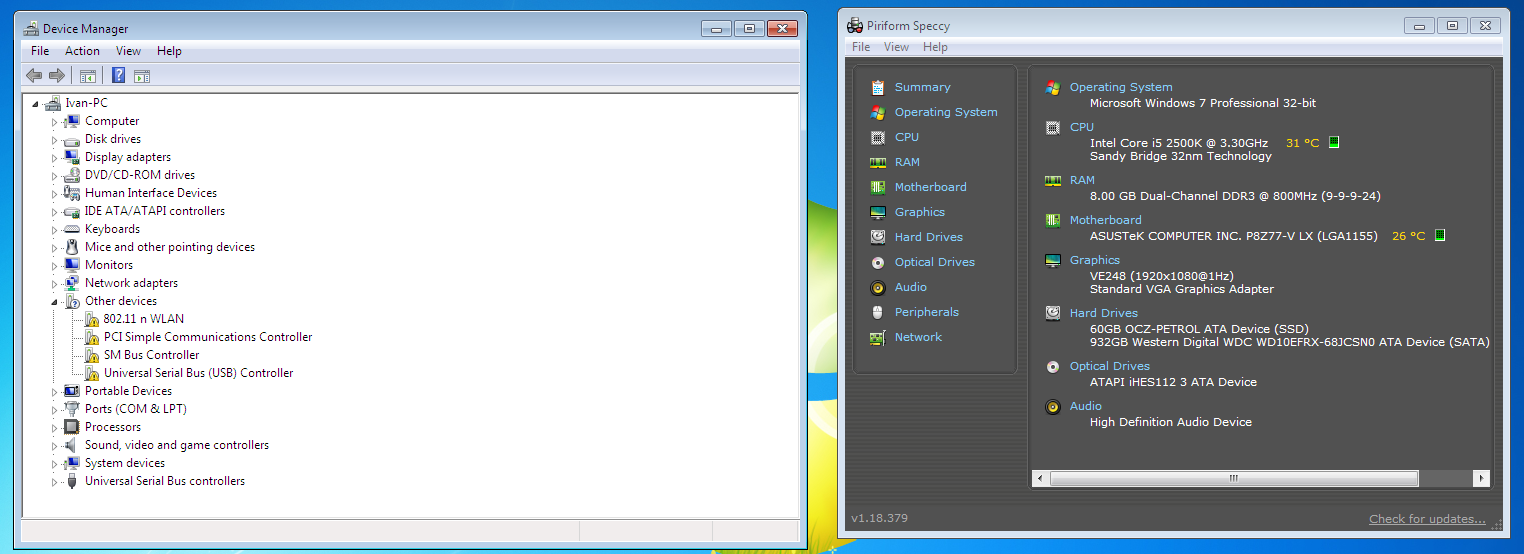Click the Help icon in Device Manager toolbar
This screenshot has height=554, width=1524.
coord(118,75)
